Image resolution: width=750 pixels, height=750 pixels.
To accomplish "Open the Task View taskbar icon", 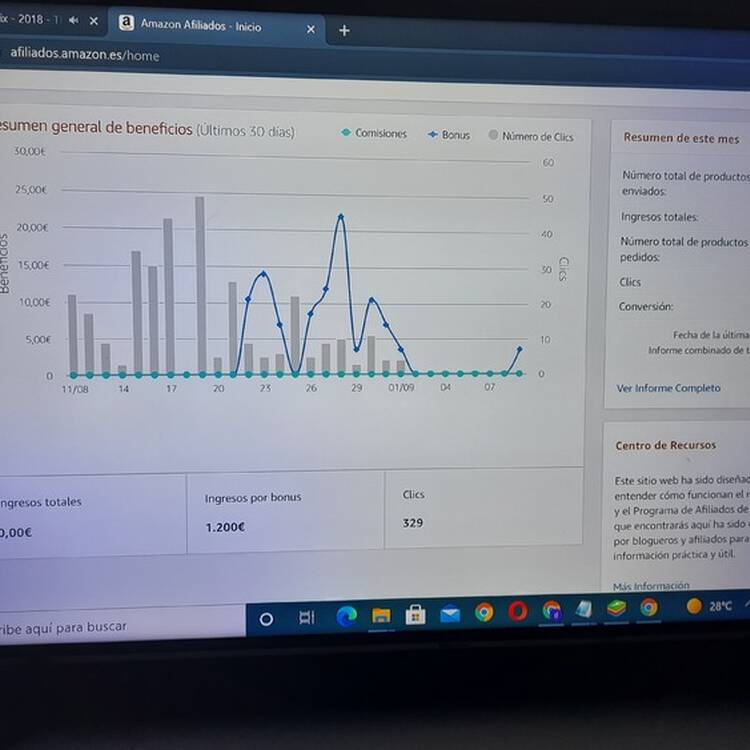I will coord(307,618).
